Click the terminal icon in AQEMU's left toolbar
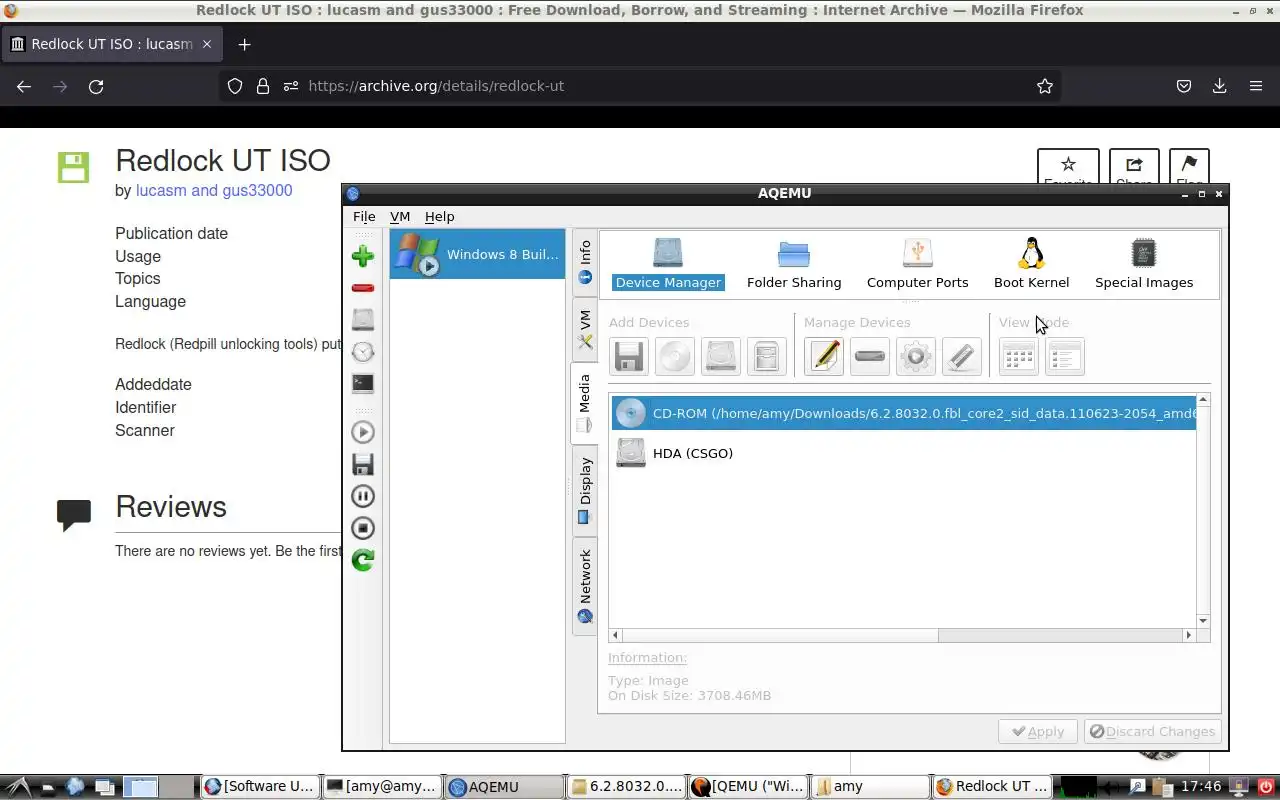 pyautogui.click(x=363, y=383)
